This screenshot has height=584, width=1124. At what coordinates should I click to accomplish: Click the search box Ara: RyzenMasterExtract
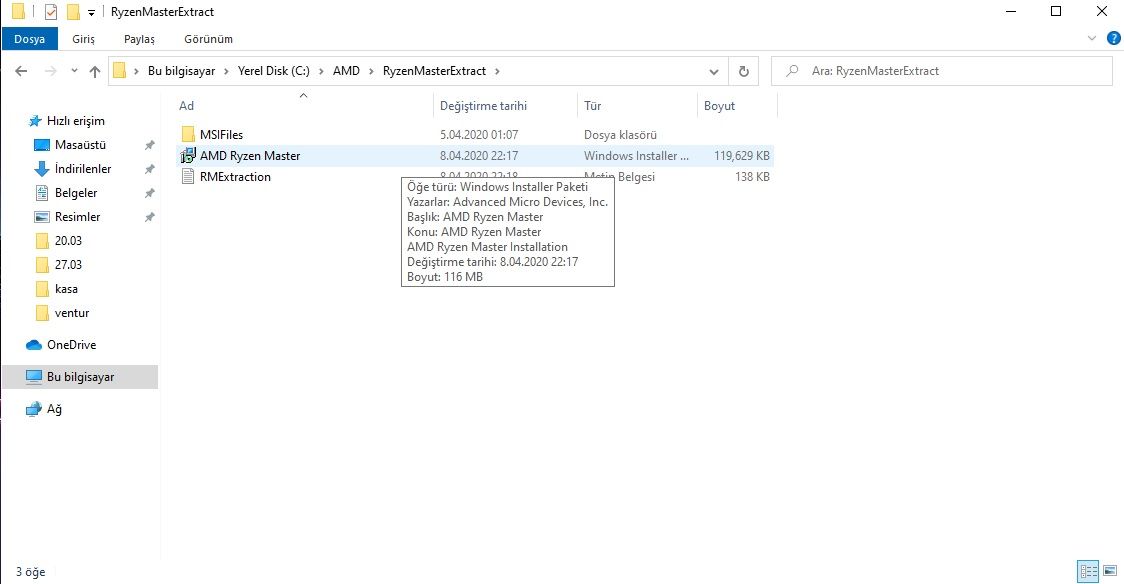[942, 71]
